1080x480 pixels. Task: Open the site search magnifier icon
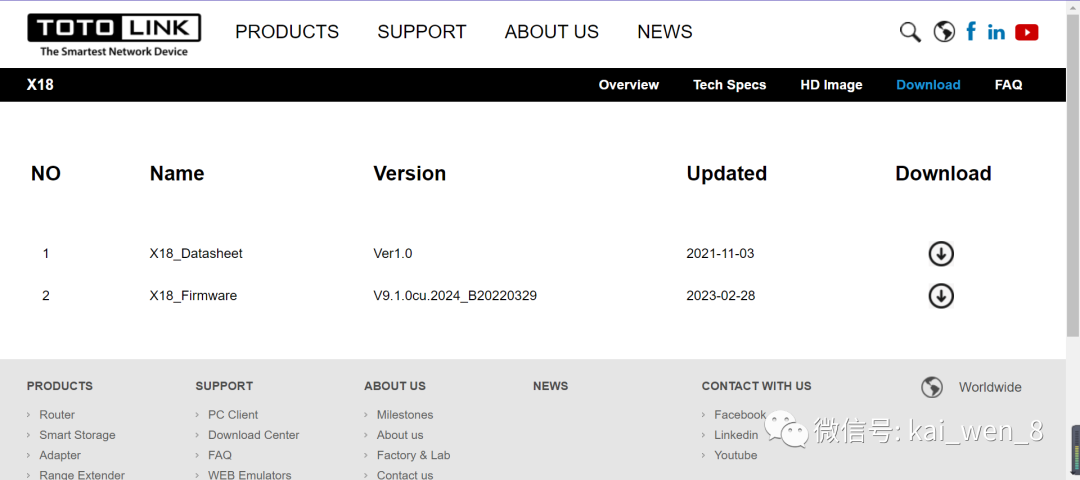(910, 32)
